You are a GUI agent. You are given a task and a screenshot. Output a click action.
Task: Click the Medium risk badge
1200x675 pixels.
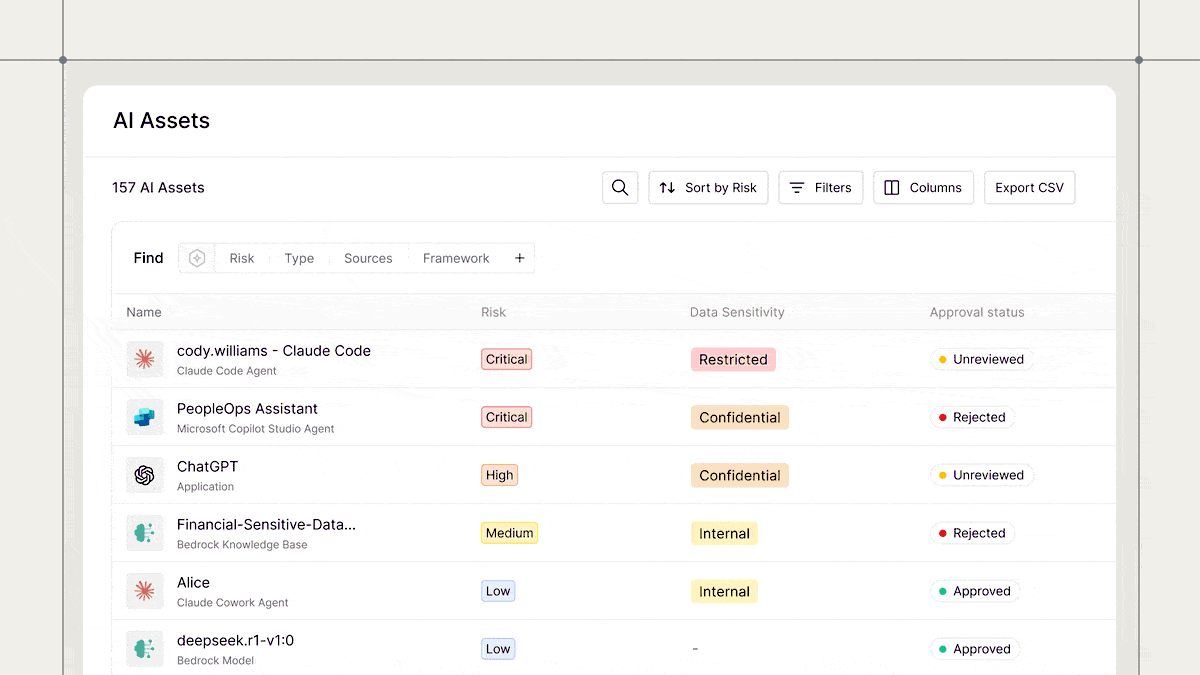509,533
